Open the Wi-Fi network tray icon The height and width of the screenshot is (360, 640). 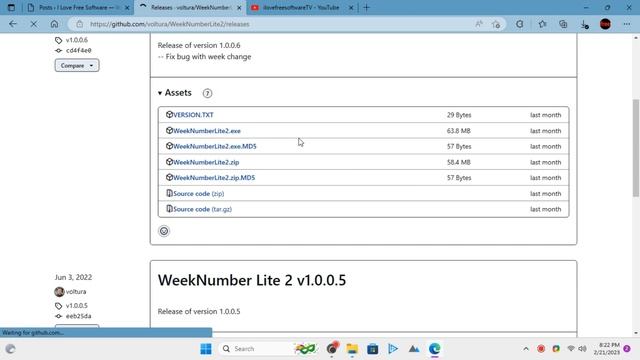571,349
